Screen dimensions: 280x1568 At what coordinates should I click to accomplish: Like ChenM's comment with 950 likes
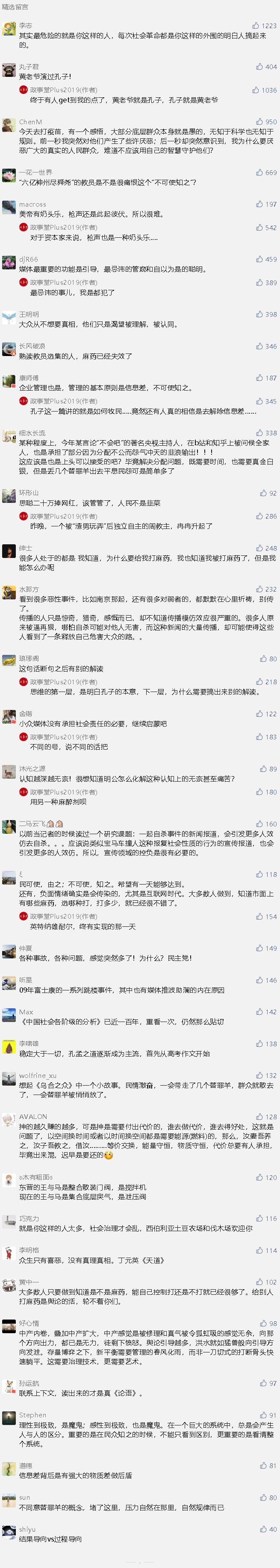(x=266, y=122)
